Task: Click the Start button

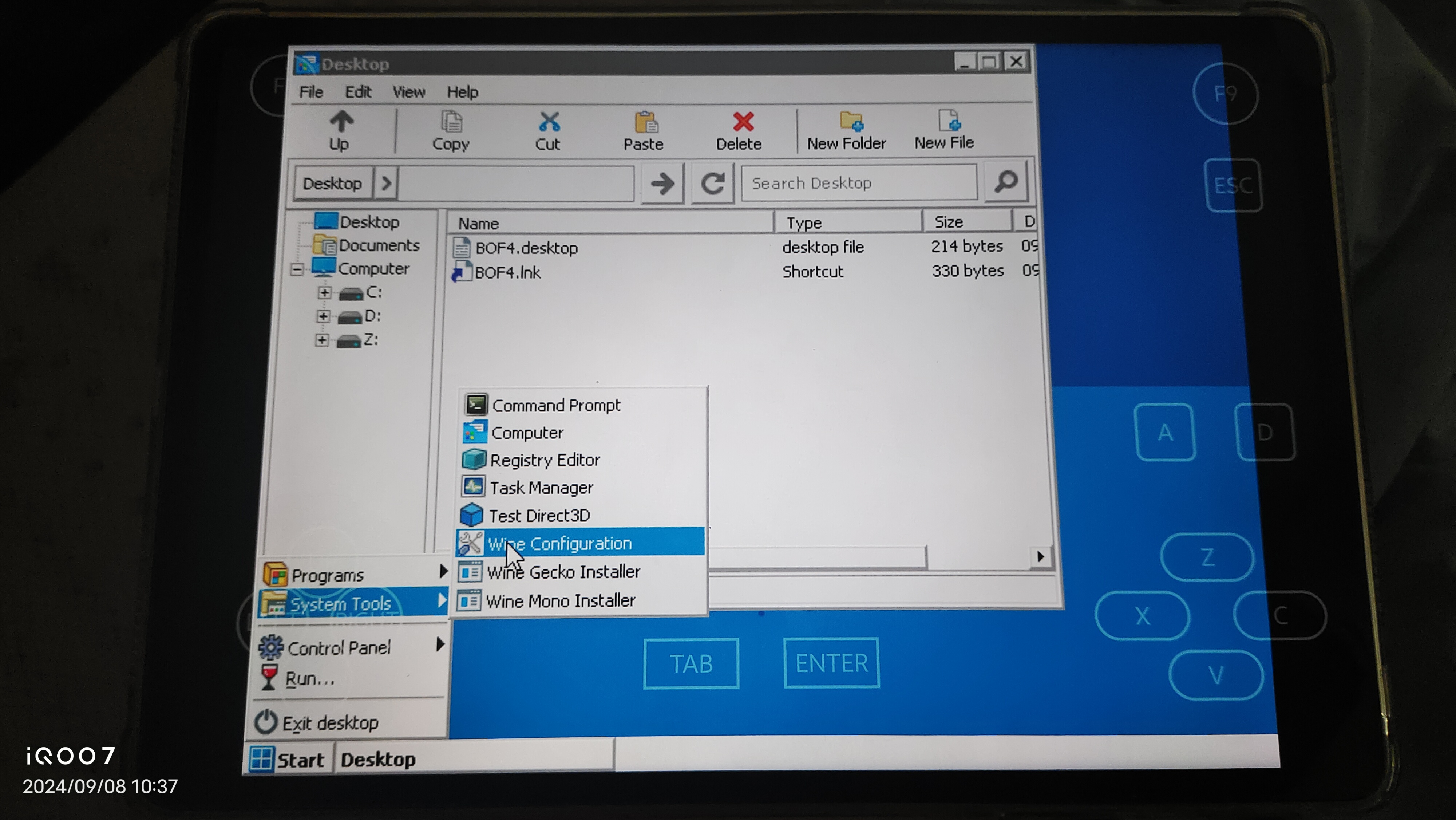Action: pyautogui.click(x=288, y=759)
